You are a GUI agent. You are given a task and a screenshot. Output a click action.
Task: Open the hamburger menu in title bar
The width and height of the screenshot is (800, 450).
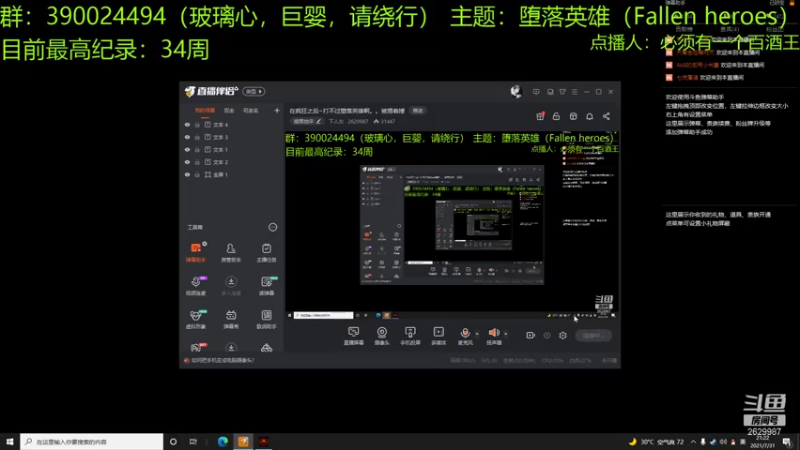point(574,92)
